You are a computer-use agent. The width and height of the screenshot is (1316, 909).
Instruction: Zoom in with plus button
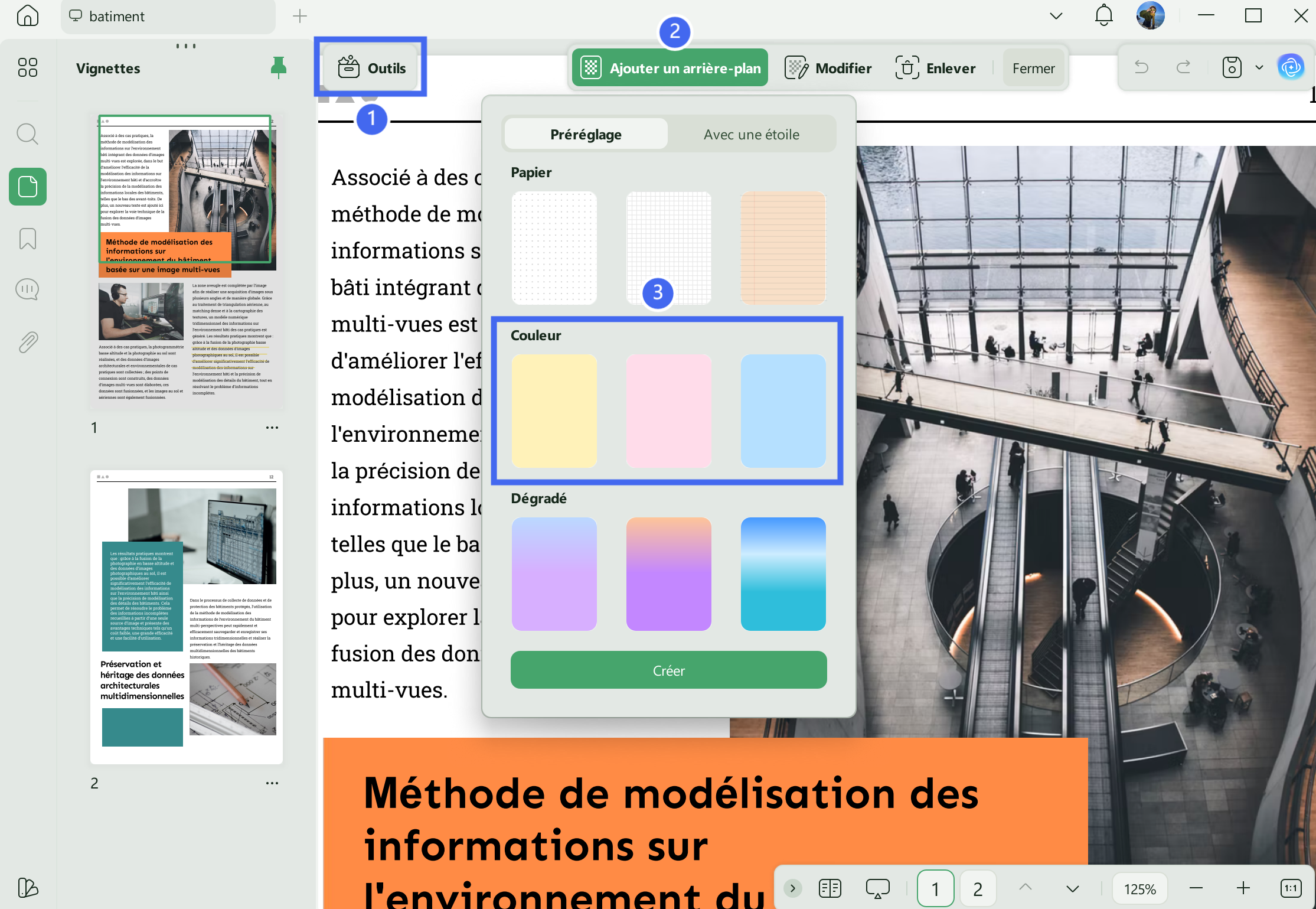[x=1243, y=888]
